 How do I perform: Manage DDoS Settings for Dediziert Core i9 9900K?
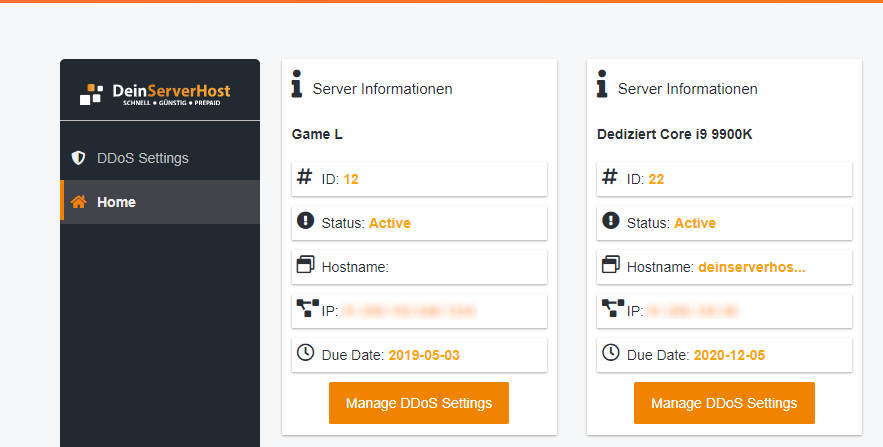(724, 403)
